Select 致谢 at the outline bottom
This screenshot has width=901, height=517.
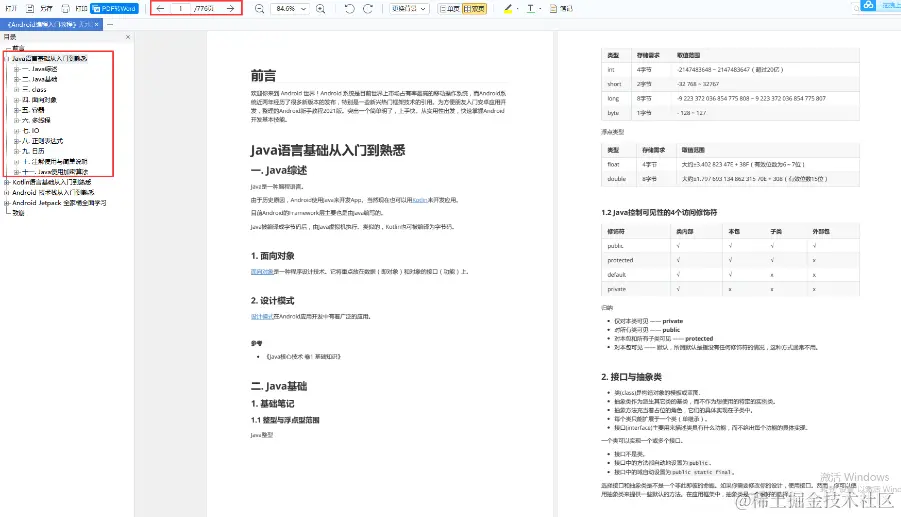[18, 213]
